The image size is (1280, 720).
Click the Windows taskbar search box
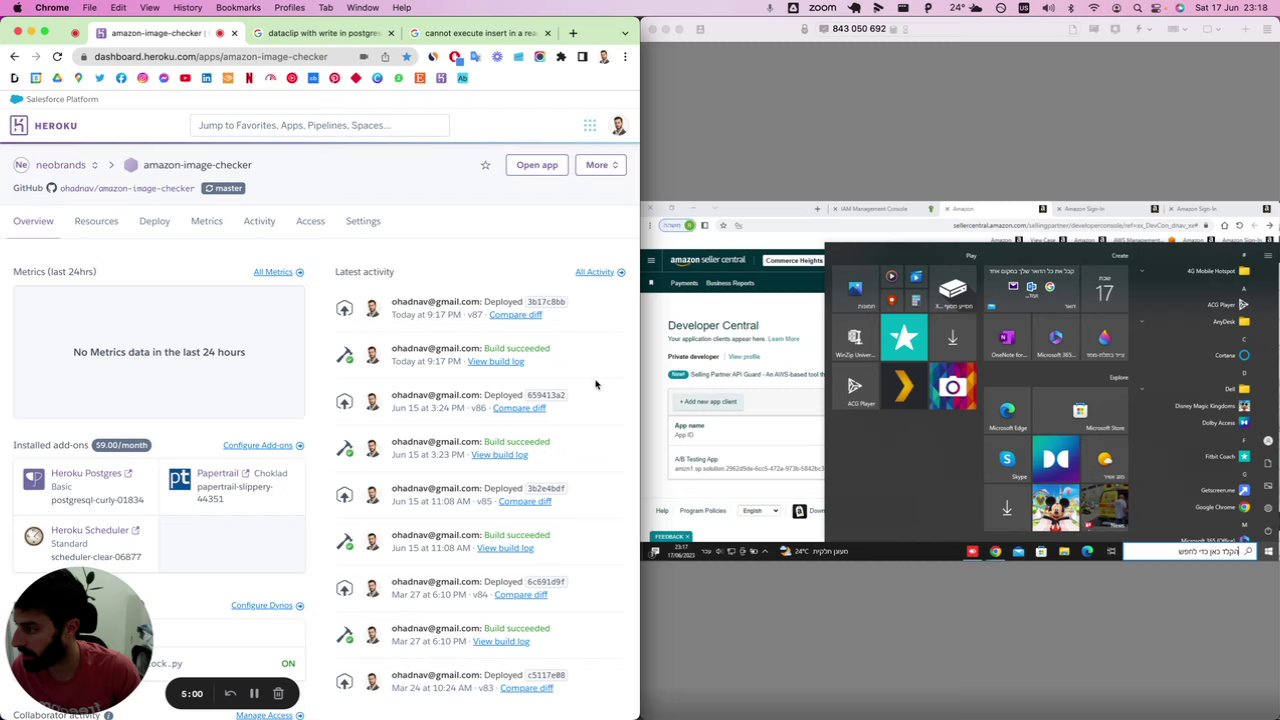[x=1190, y=551]
